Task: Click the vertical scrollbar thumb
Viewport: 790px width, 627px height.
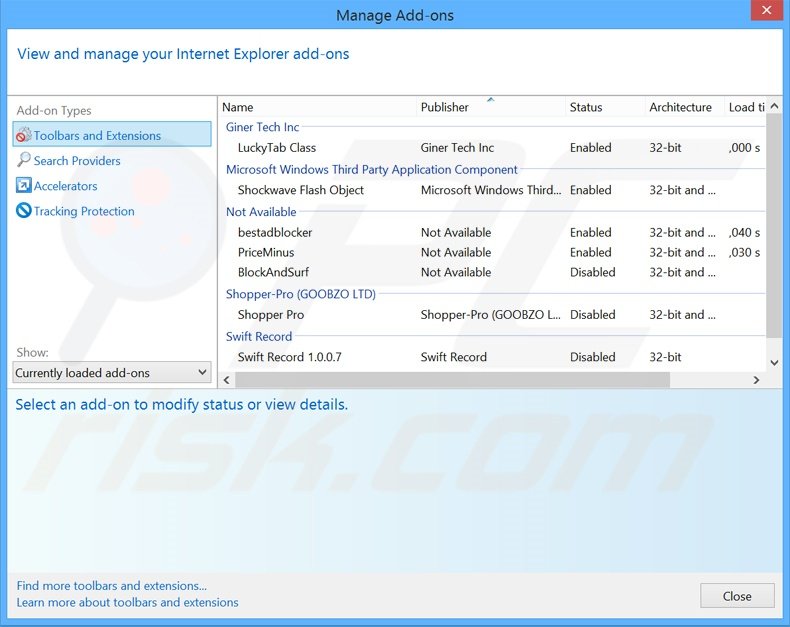Action: pyautogui.click(x=774, y=225)
